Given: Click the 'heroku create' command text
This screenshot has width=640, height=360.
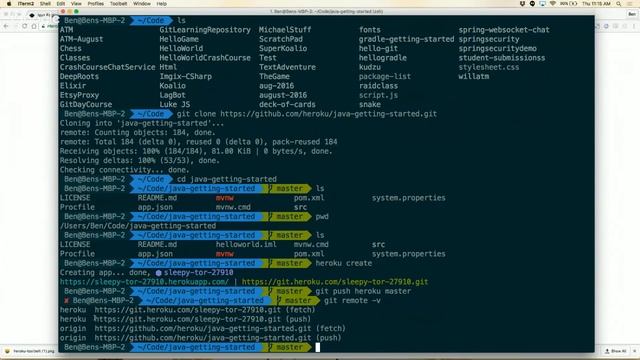Looking at the screenshot, I should [344, 263].
